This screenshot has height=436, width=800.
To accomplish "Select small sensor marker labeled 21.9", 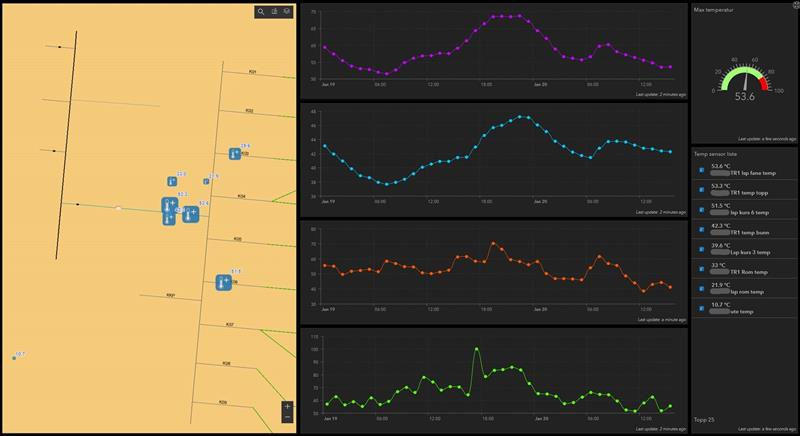I will (206, 181).
